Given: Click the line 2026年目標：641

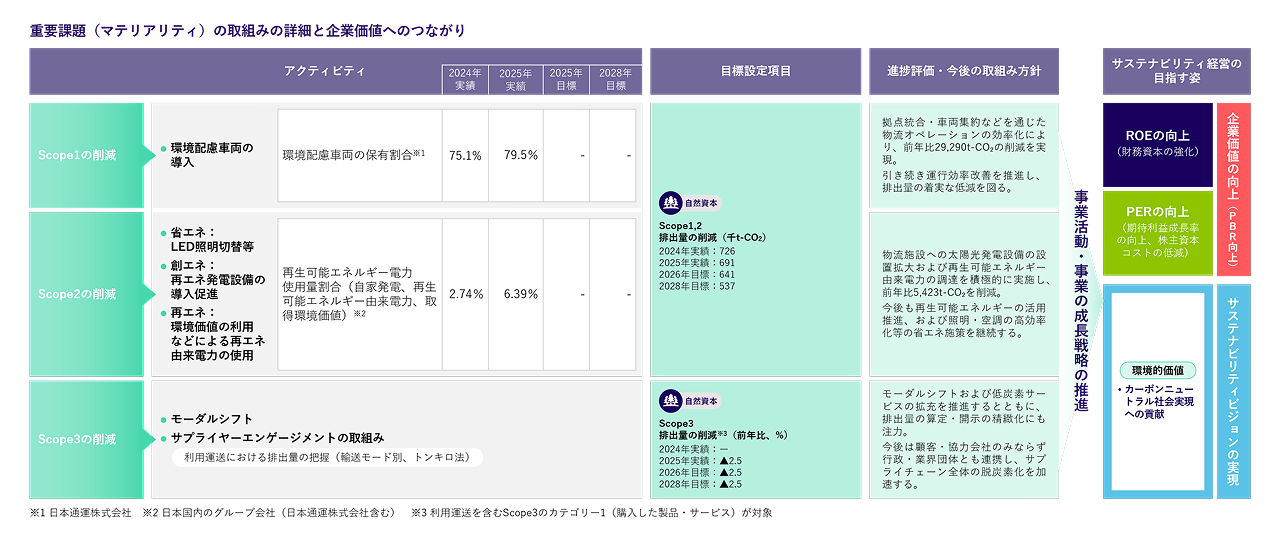Looking at the screenshot, I should pyautogui.click(x=697, y=274).
